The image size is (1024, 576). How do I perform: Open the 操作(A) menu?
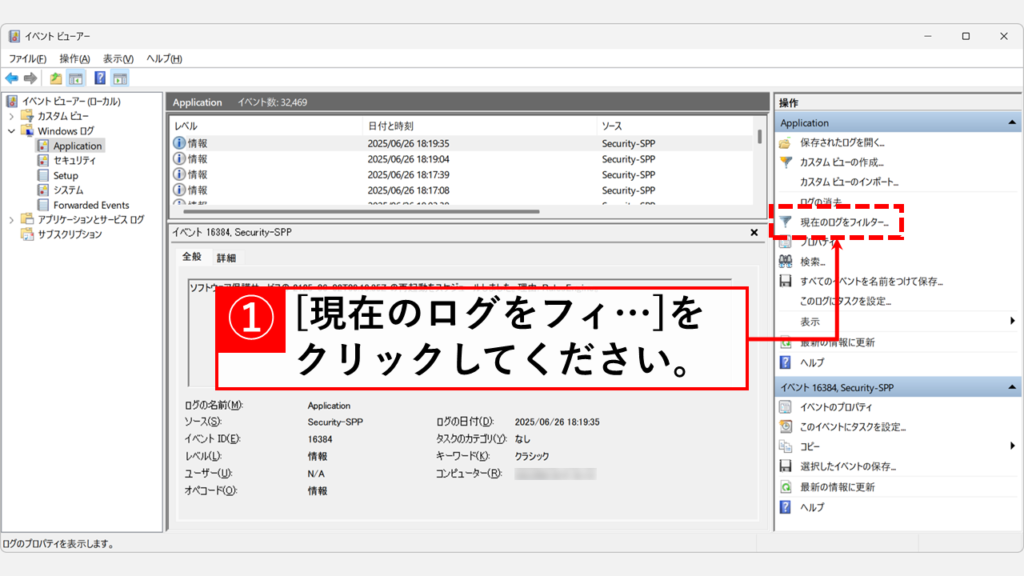click(x=74, y=59)
